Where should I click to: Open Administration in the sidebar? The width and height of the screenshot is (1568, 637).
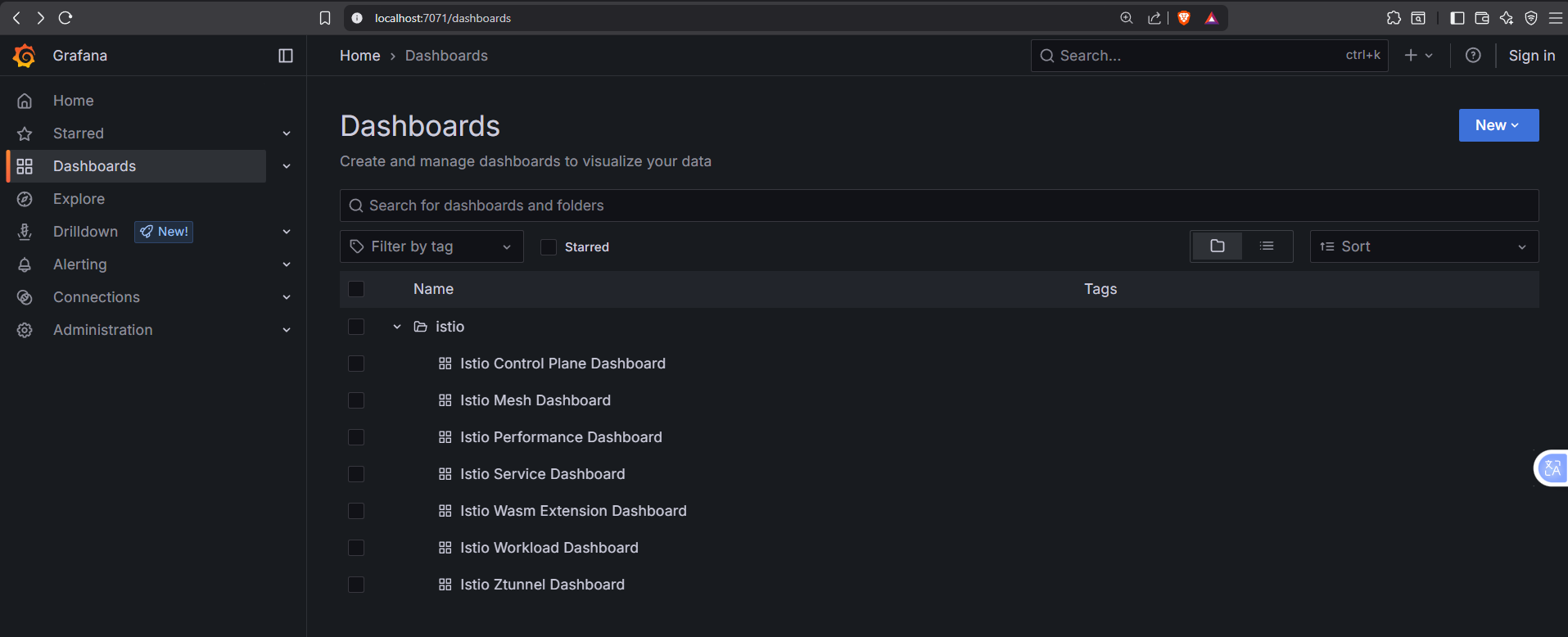click(x=103, y=330)
